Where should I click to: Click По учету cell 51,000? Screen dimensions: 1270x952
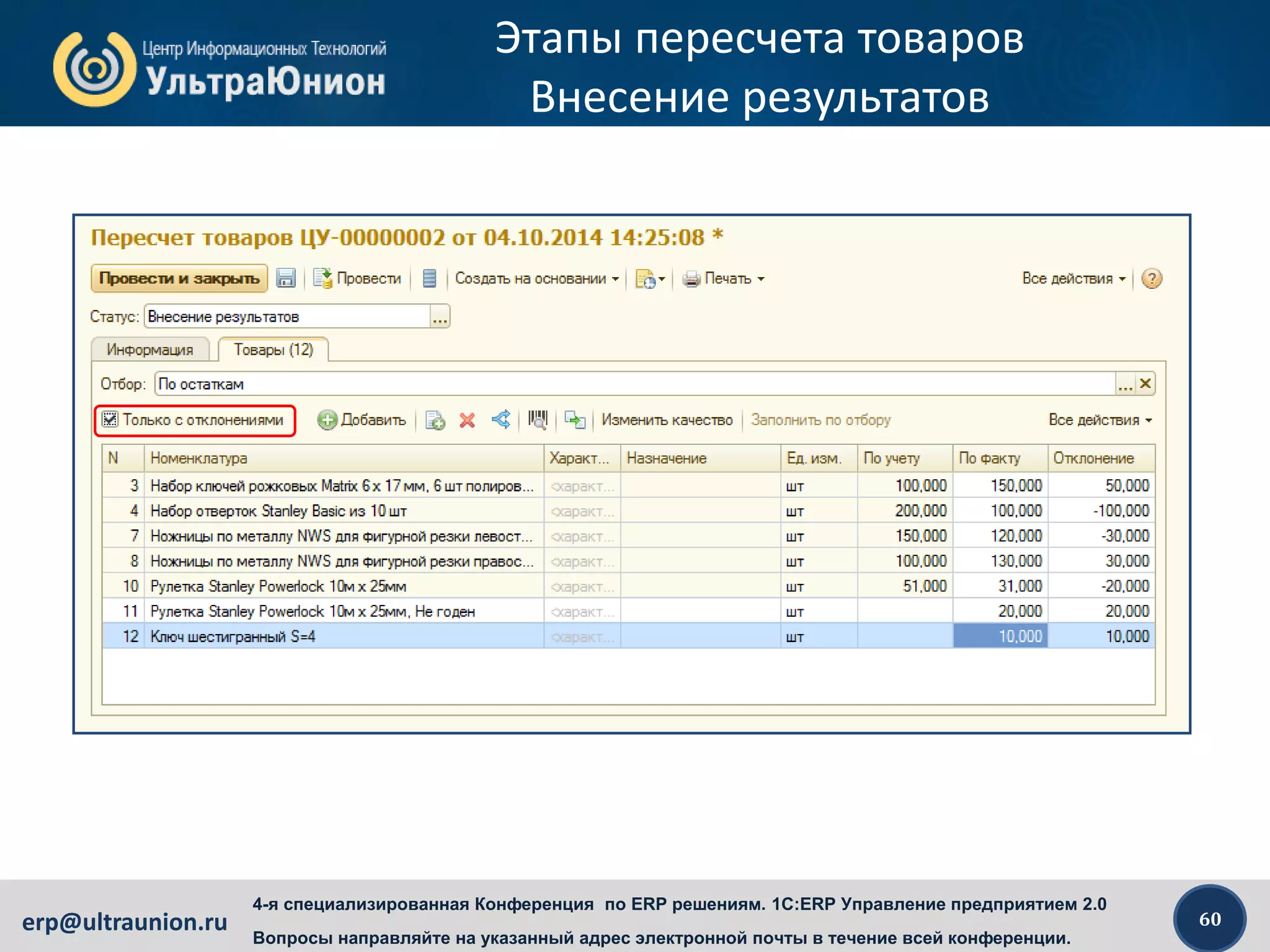tap(905, 586)
